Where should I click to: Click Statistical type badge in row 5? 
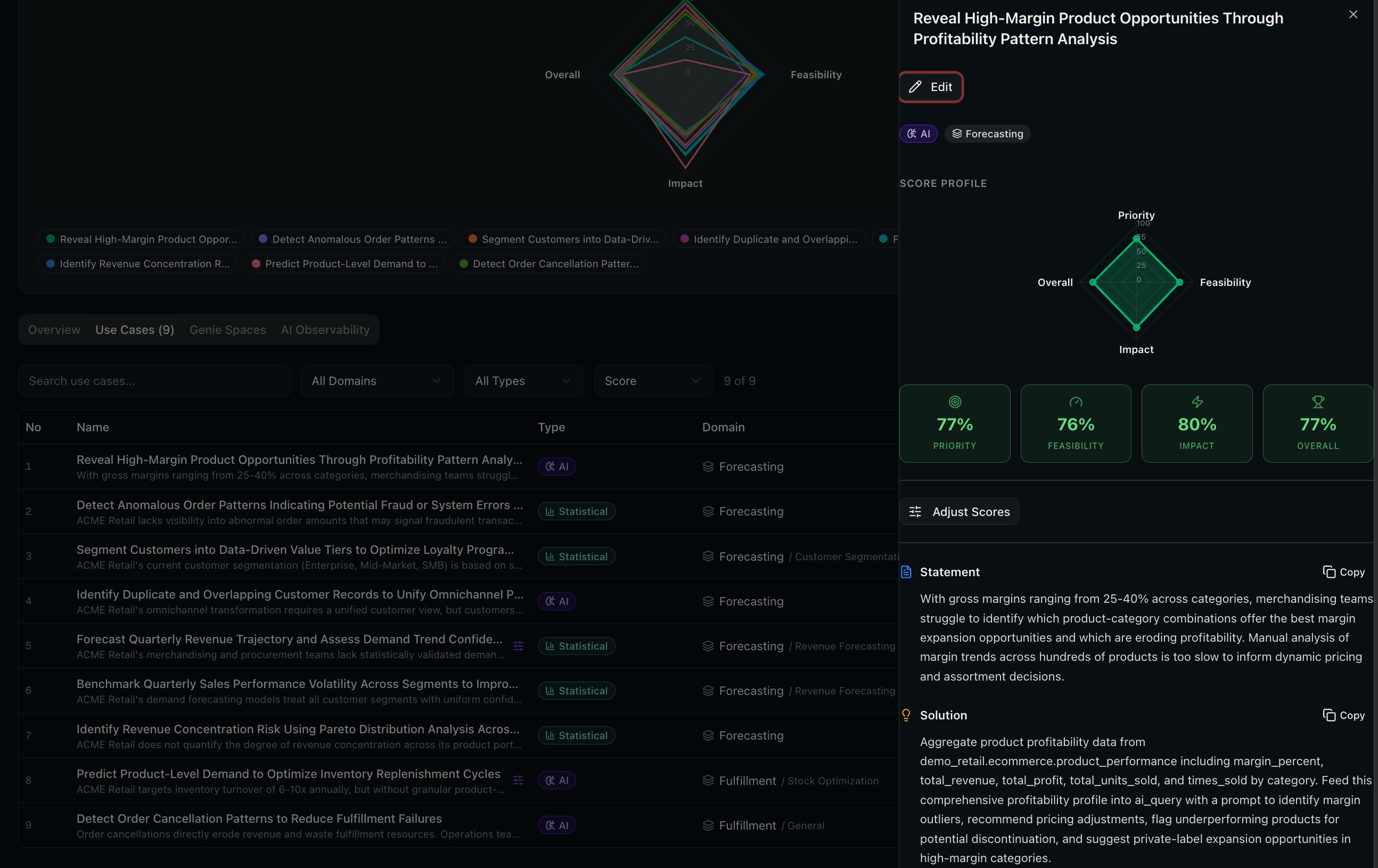[576, 646]
